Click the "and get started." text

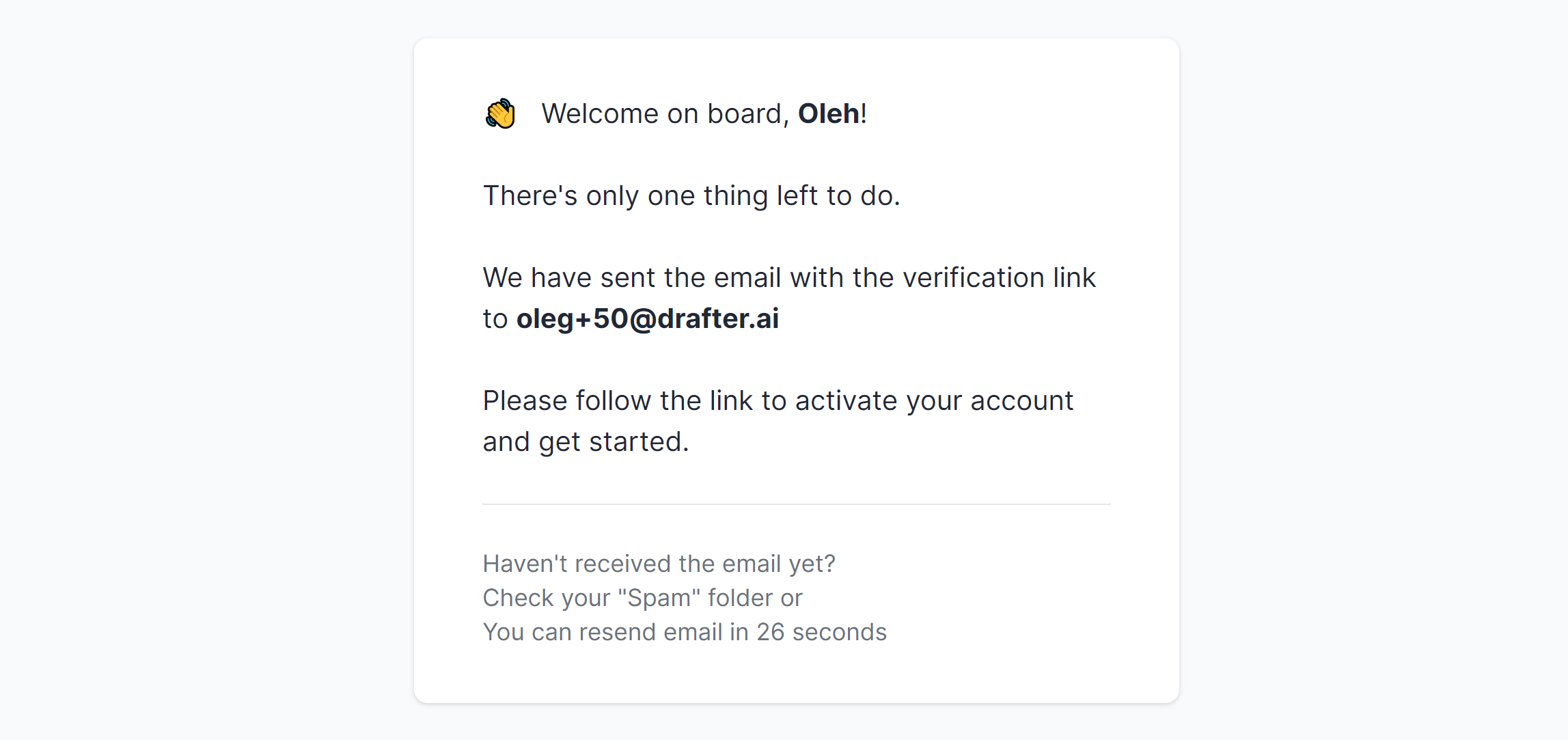click(x=586, y=441)
